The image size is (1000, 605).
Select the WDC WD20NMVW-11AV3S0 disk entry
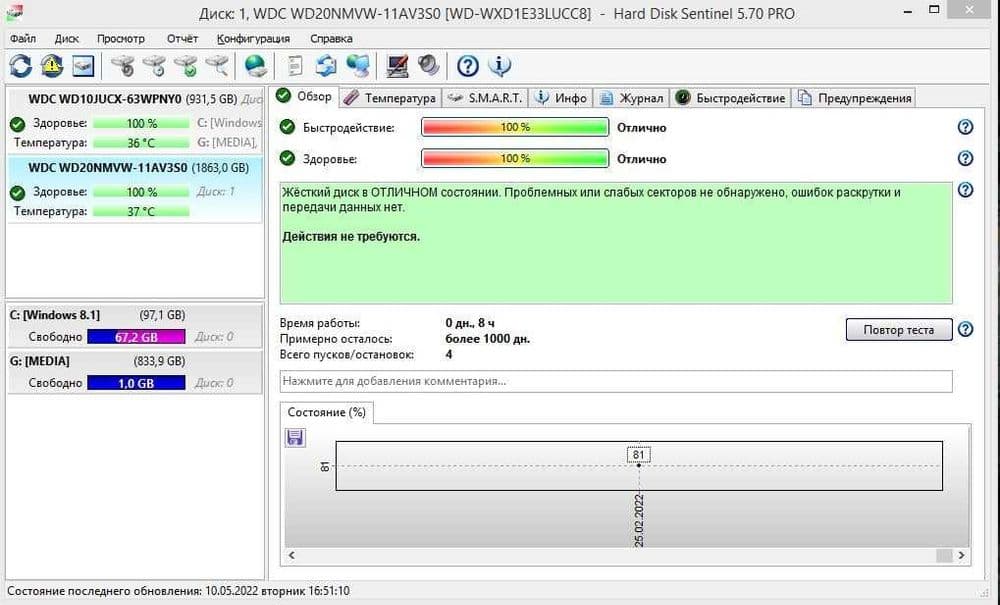[135, 189]
